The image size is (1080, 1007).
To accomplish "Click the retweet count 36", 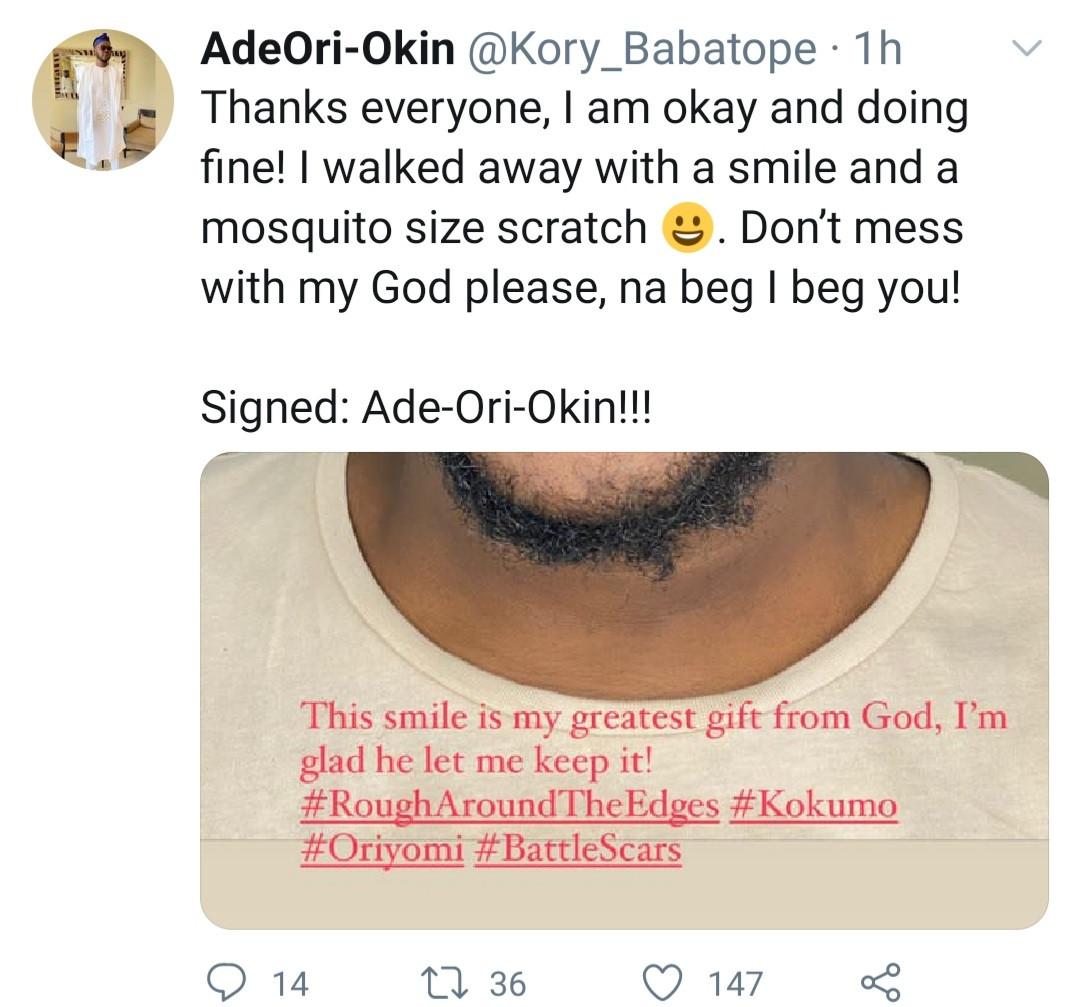I will (507, 983).
